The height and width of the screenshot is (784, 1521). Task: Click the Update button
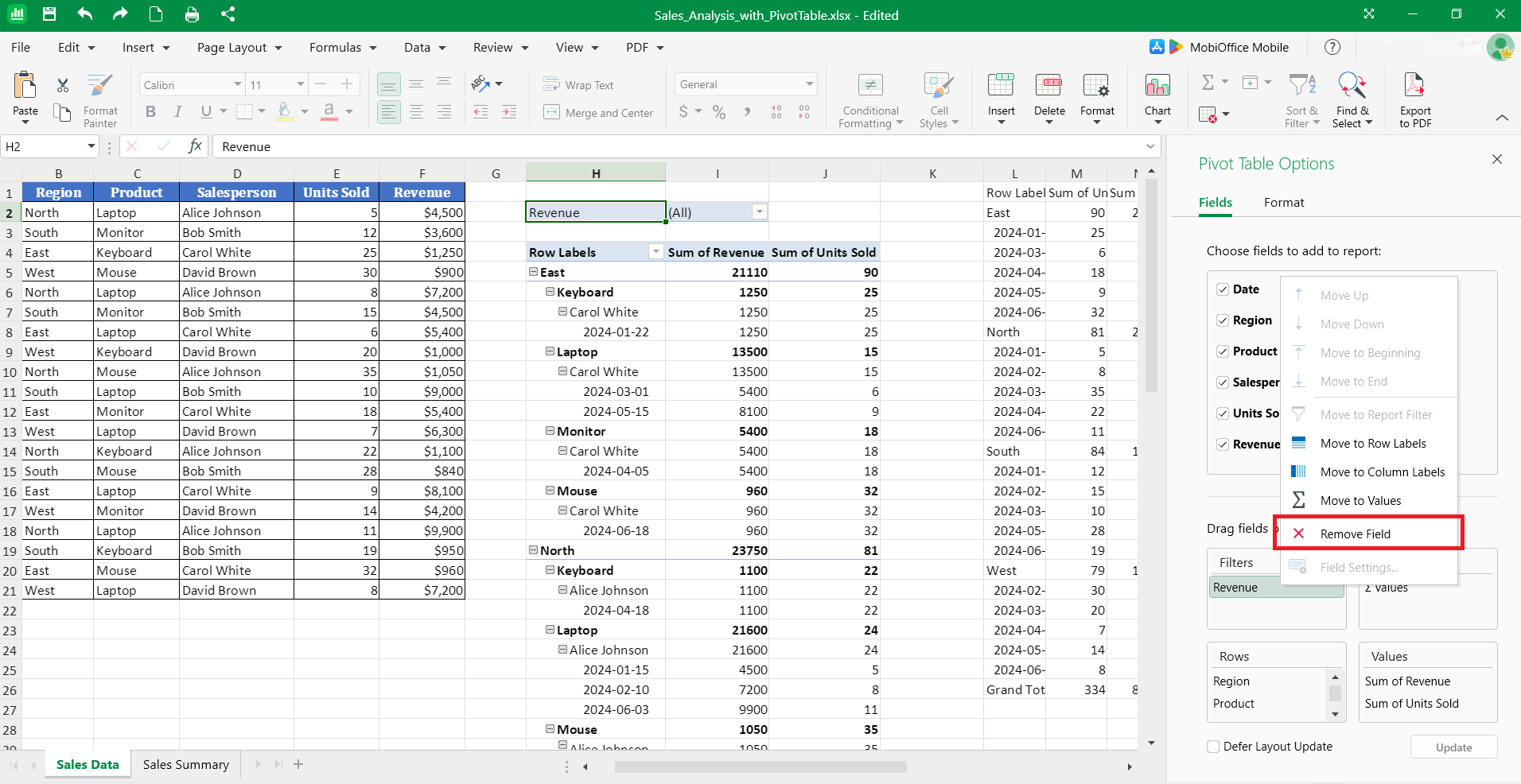pyautogui.click(x=1453, y=747)
